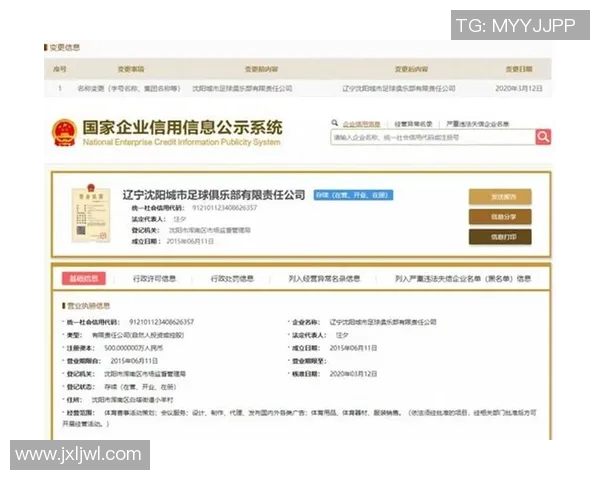Click the credit code in the header card
Image resolution: width=600 pixels, height=480 pixels.
coord(224,208)
